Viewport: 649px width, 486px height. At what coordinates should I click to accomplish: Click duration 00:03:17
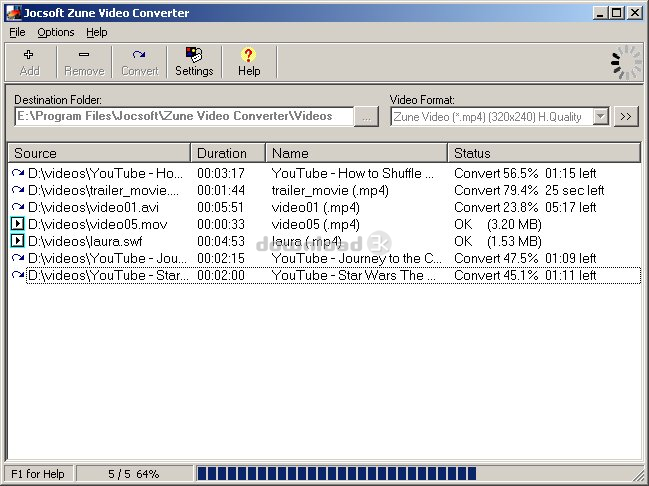point(221,173)
